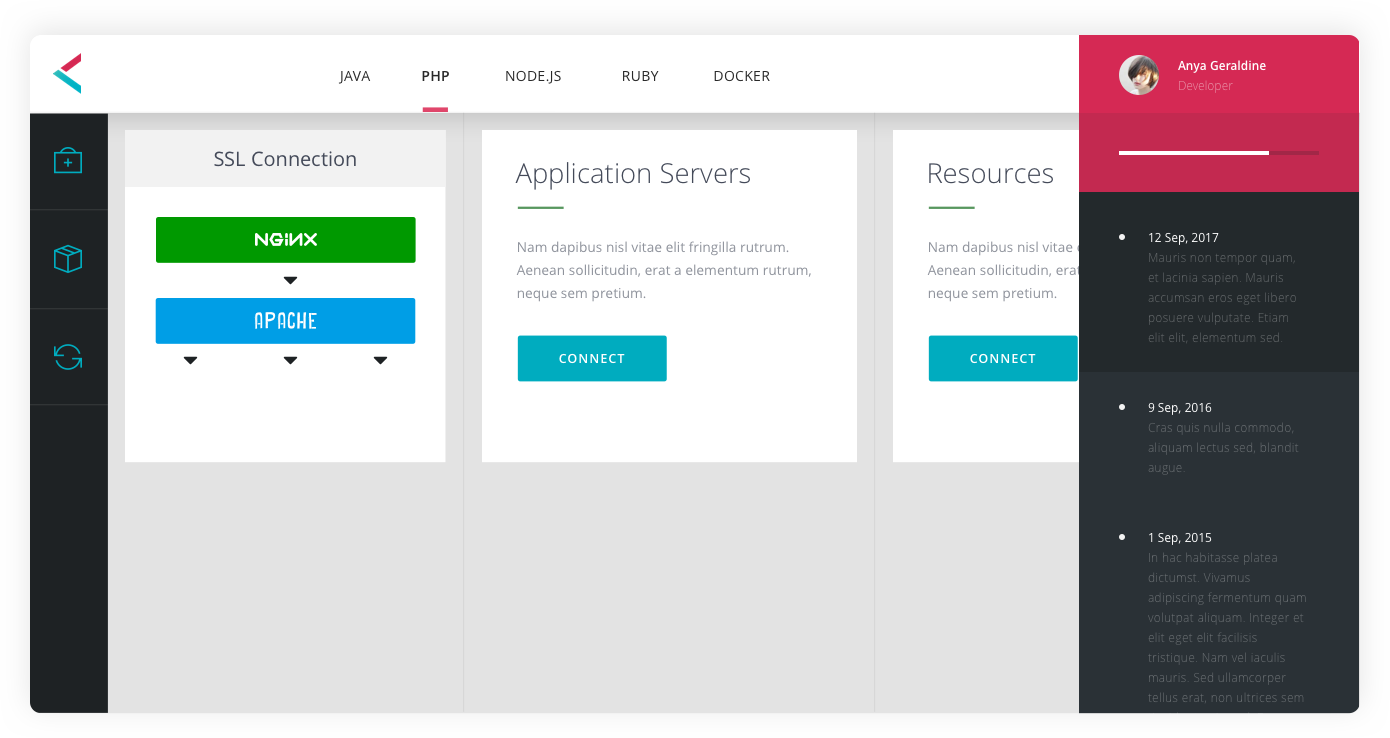Click the arrow between NGINX and APACHE
Image resolution: width=1390 pixels, height=738 pixels.
click(x=290, y=281)
